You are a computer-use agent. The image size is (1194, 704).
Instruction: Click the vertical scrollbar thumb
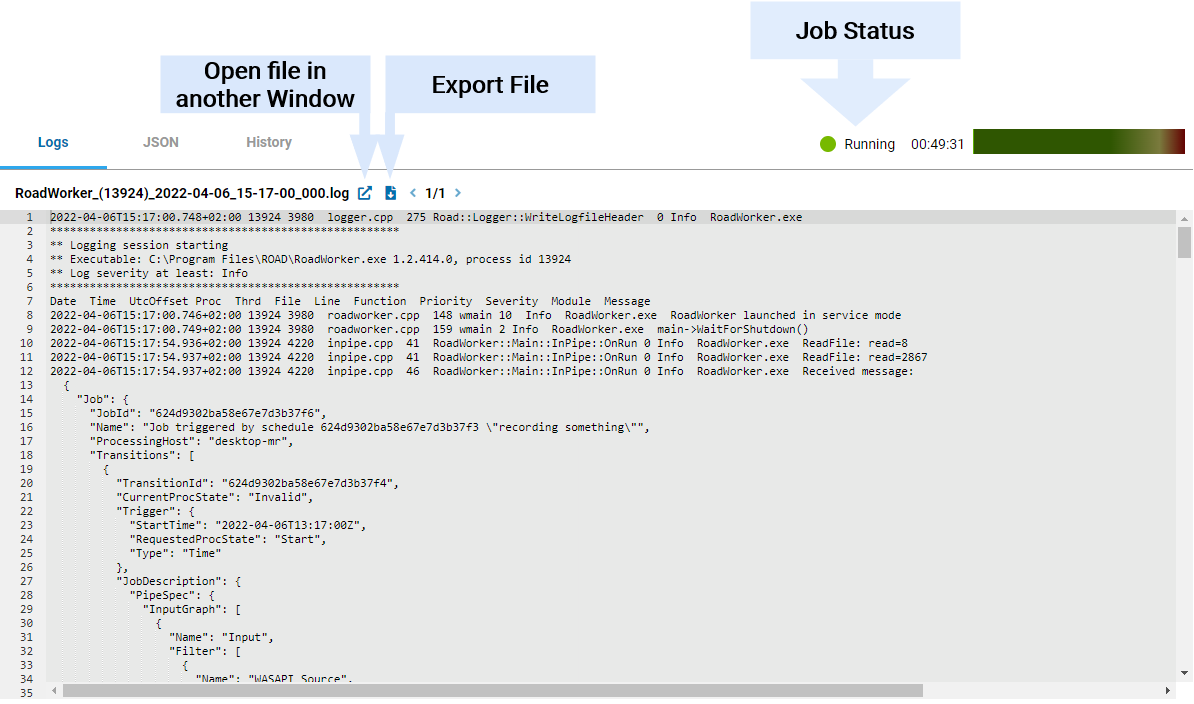click(1184, 241)
